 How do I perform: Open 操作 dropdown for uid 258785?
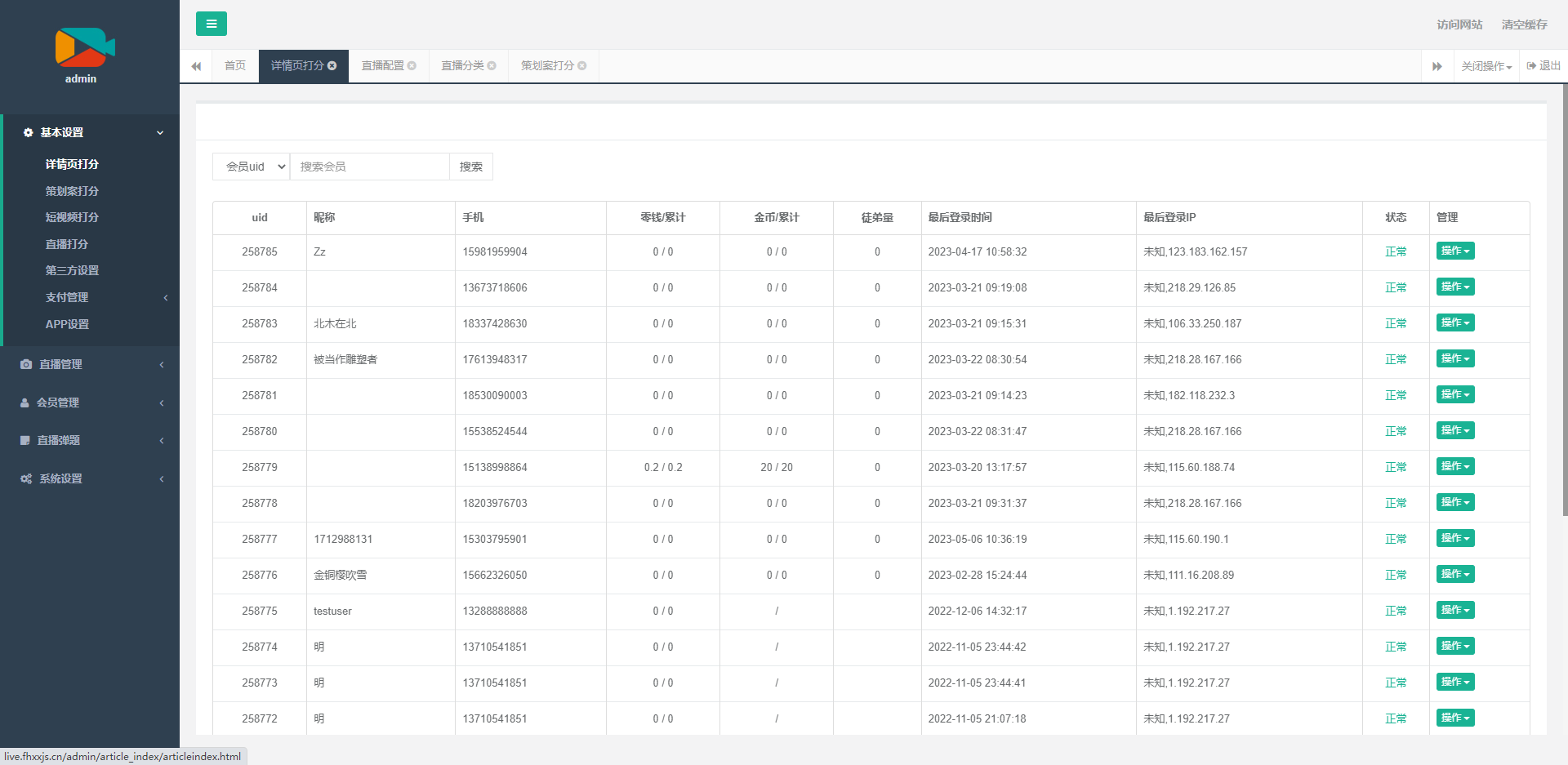[x=1455, y=251]
